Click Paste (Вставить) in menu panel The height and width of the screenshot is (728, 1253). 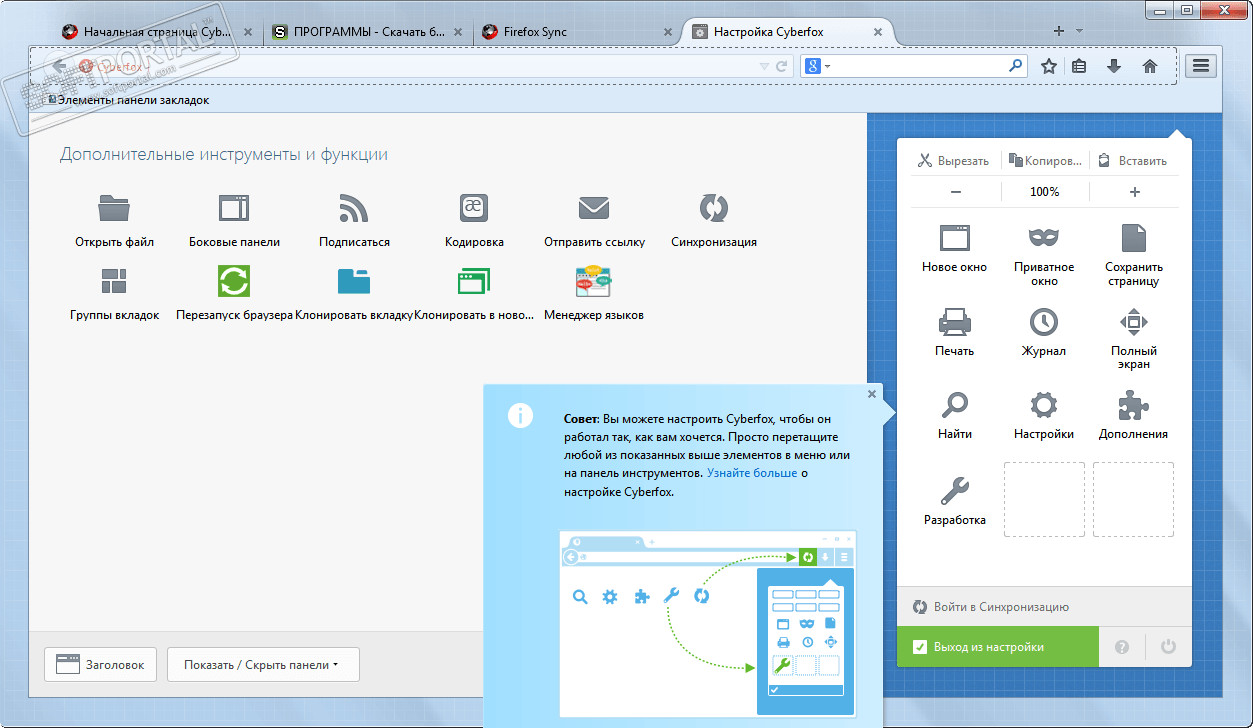1133,160
